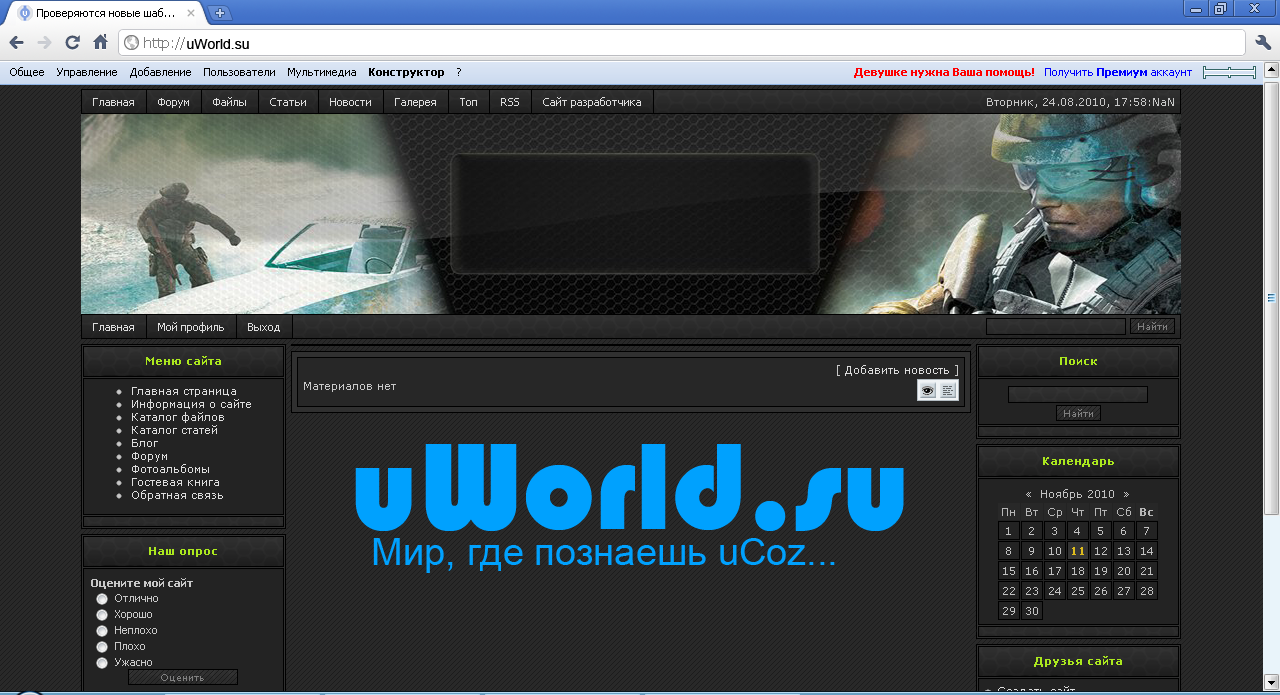Viewport: 1280px width, 695px height.
Task: Open Галерея in the top navigation
Action: point(415,102)
